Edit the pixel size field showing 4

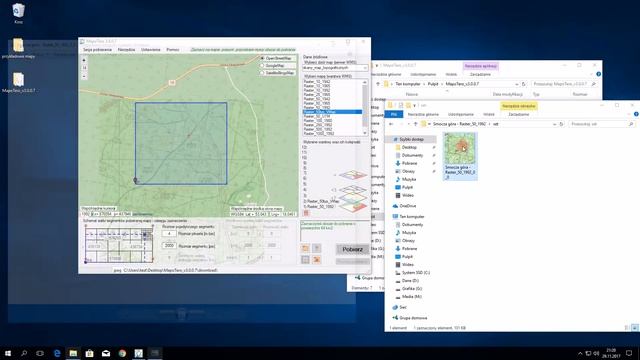(x=169, y=234)
